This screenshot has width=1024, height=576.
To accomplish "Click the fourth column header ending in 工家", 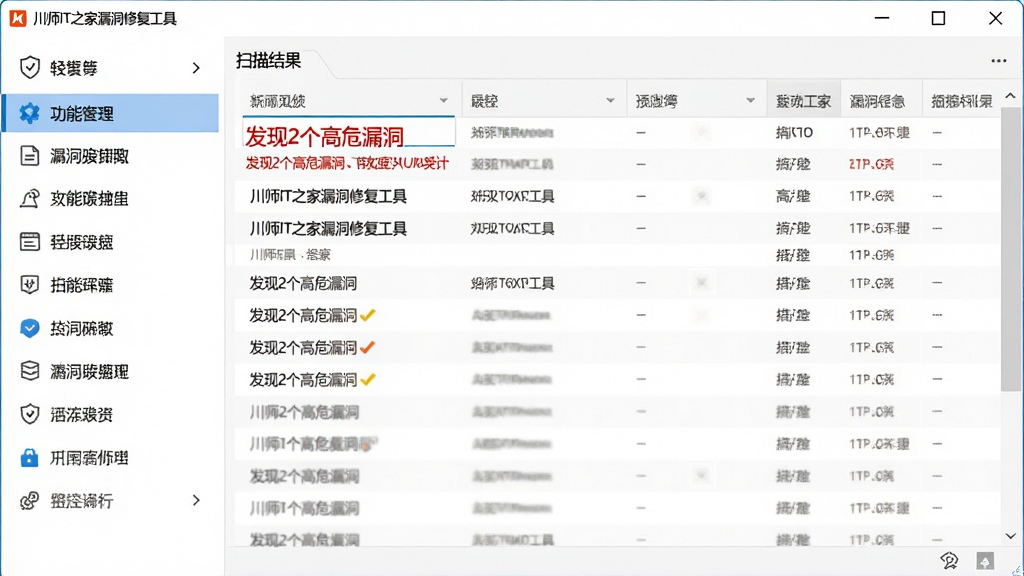I will 803,101.
